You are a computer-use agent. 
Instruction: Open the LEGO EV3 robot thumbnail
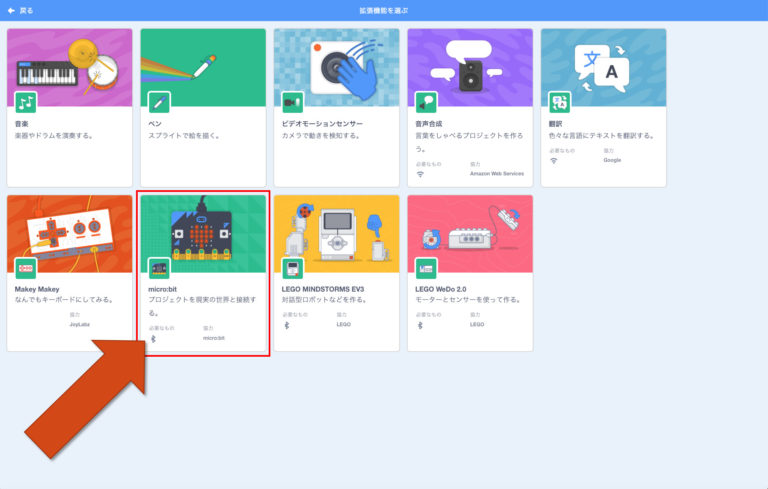[336, 232]
